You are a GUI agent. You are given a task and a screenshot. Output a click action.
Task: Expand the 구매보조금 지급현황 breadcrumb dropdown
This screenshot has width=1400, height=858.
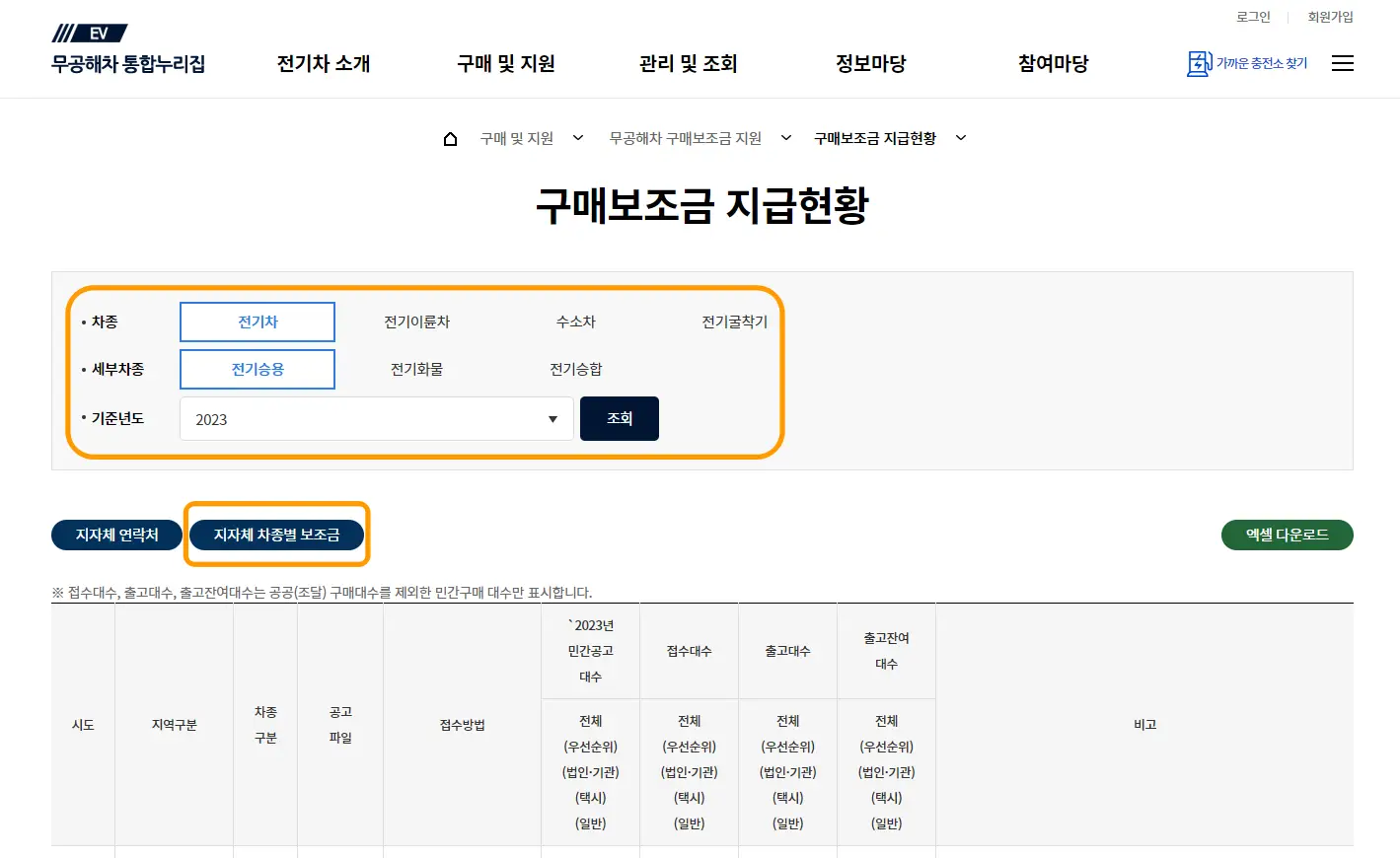[x=960, y=138]
